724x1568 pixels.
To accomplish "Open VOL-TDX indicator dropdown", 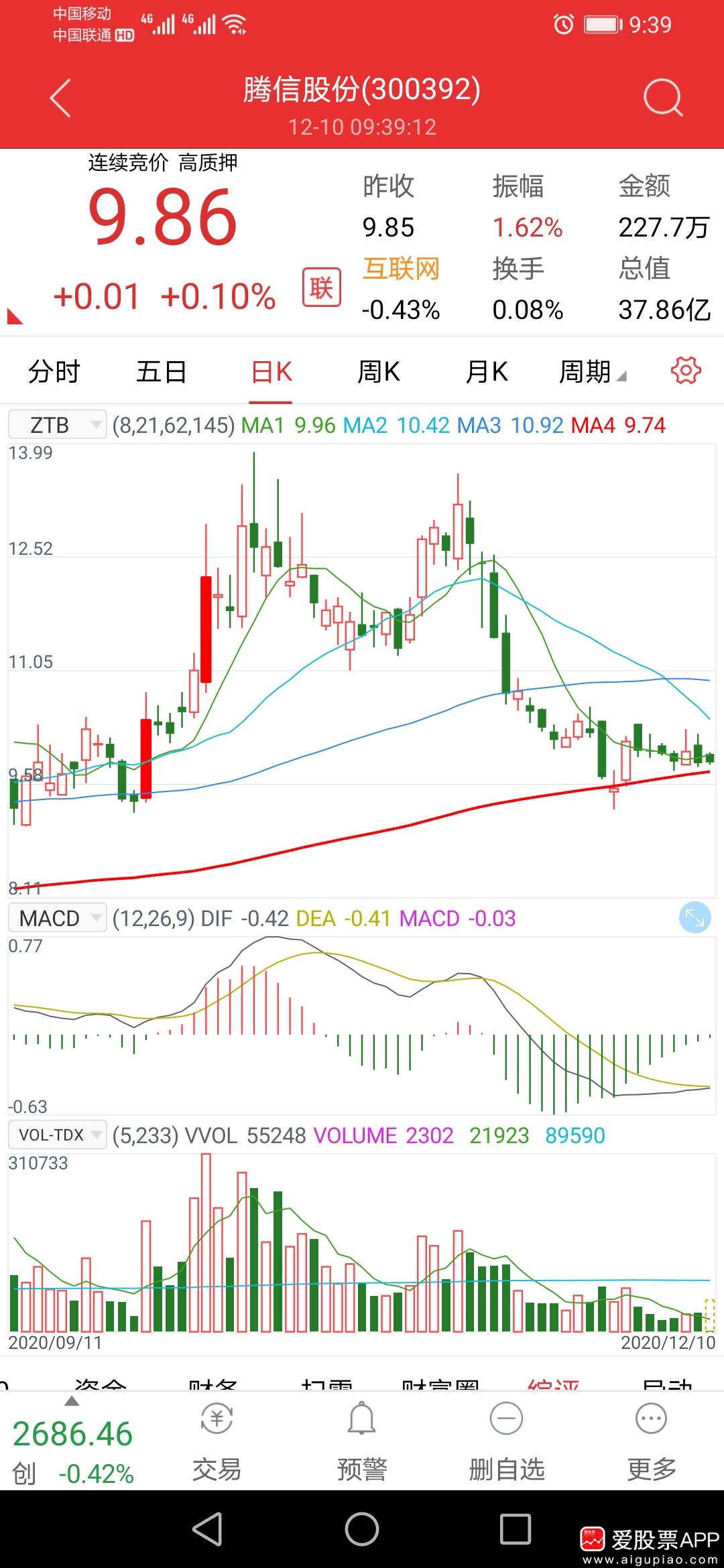I will click(58, 1135).
